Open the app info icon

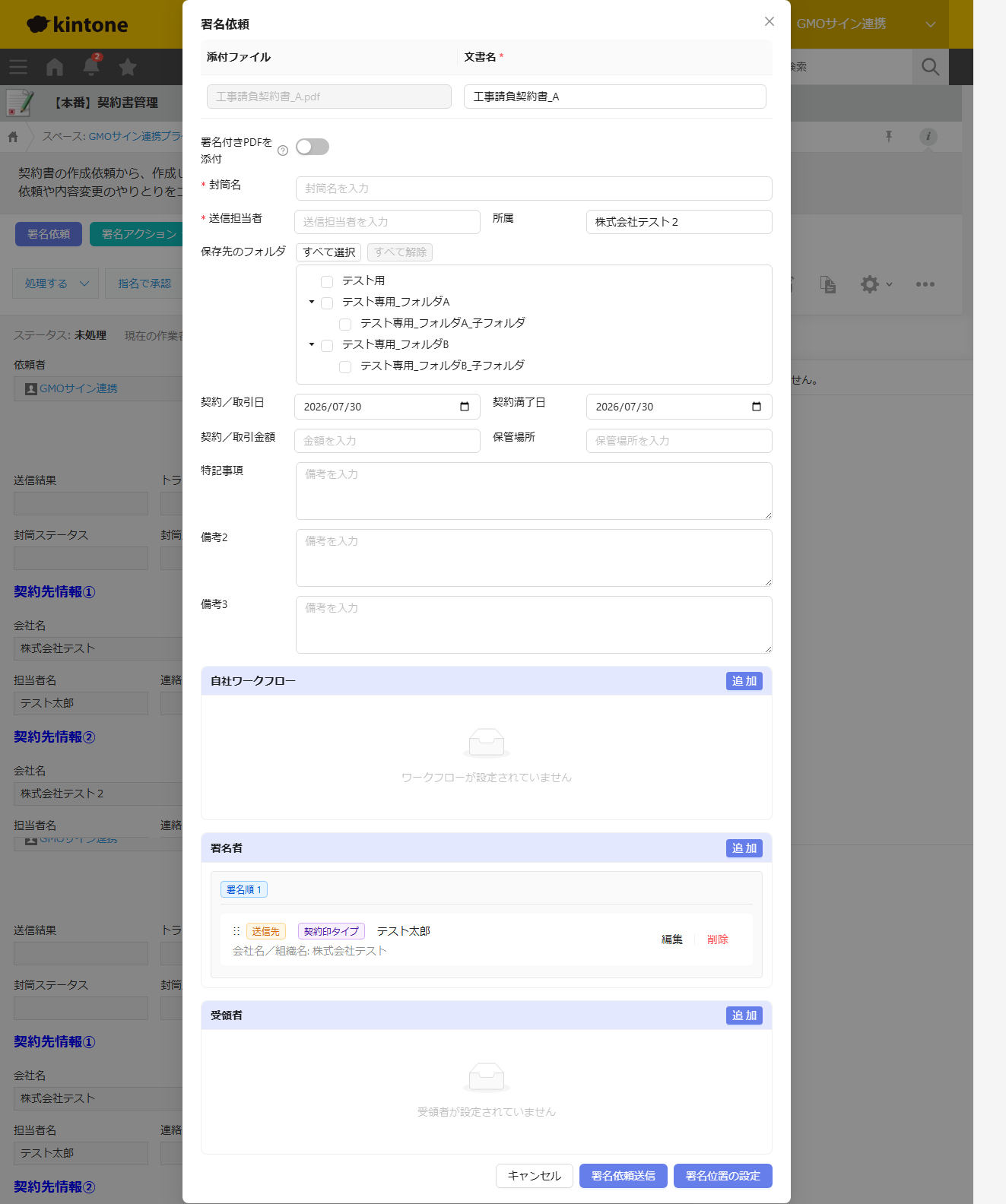click(928, 136)
